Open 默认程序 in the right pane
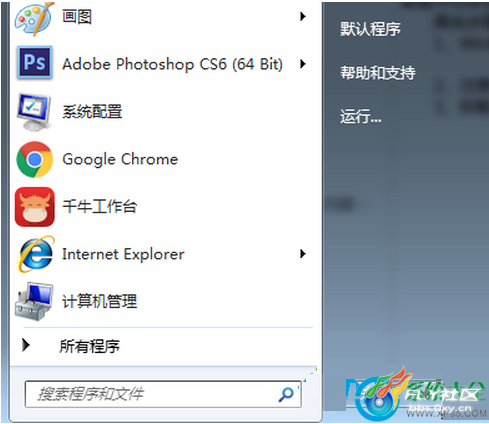 coord(370,29)
